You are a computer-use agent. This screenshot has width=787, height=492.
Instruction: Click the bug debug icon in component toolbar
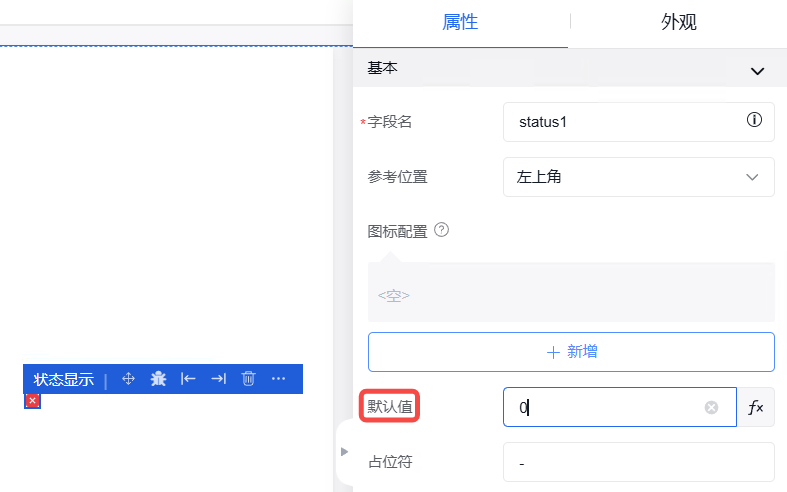tap(158, 379)
